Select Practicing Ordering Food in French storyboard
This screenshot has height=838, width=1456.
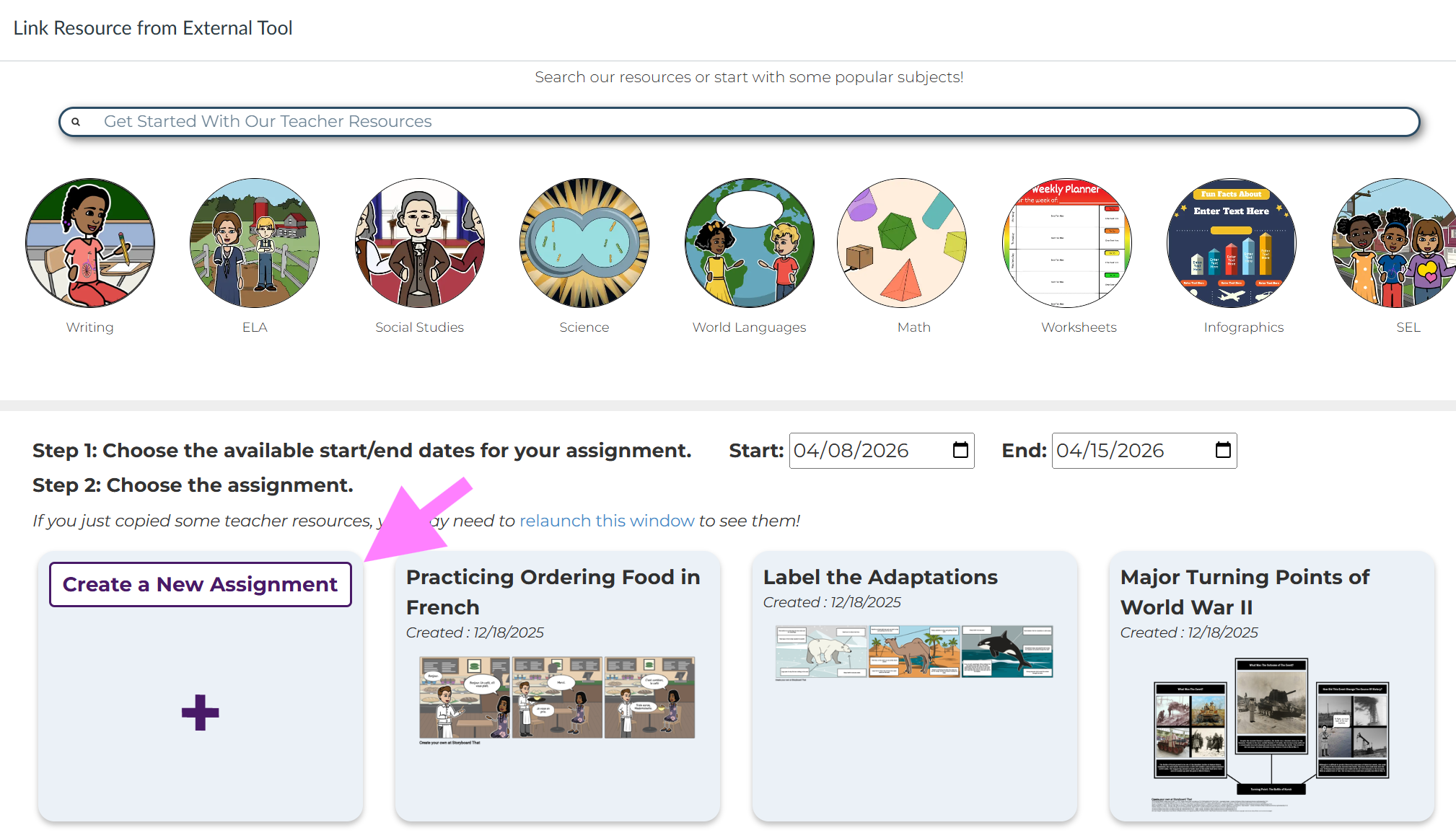[557, 697]
